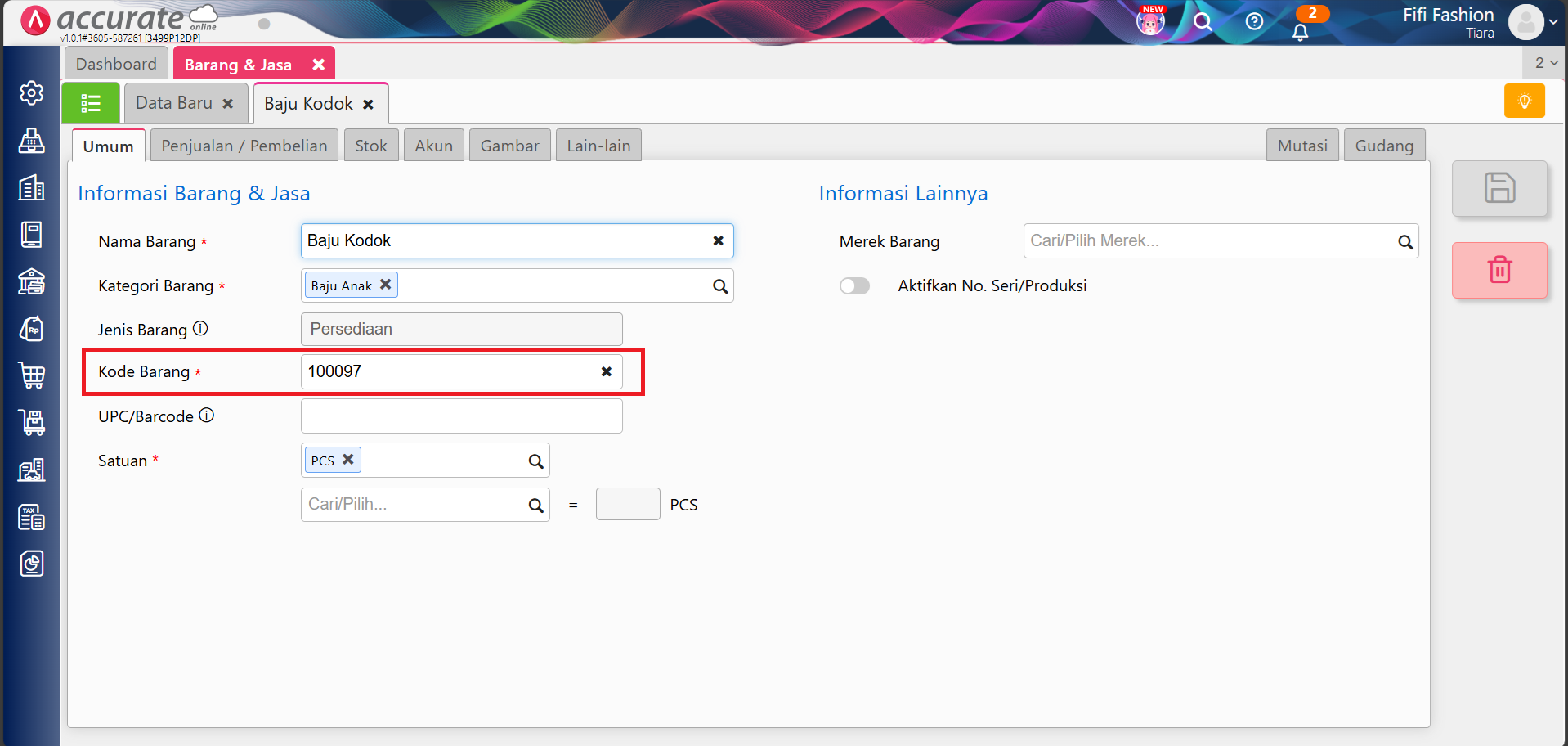This screenshot has height=746, width=1568.
Task: Click the orange lightbulb tips icon
Action: [1524, 101]
